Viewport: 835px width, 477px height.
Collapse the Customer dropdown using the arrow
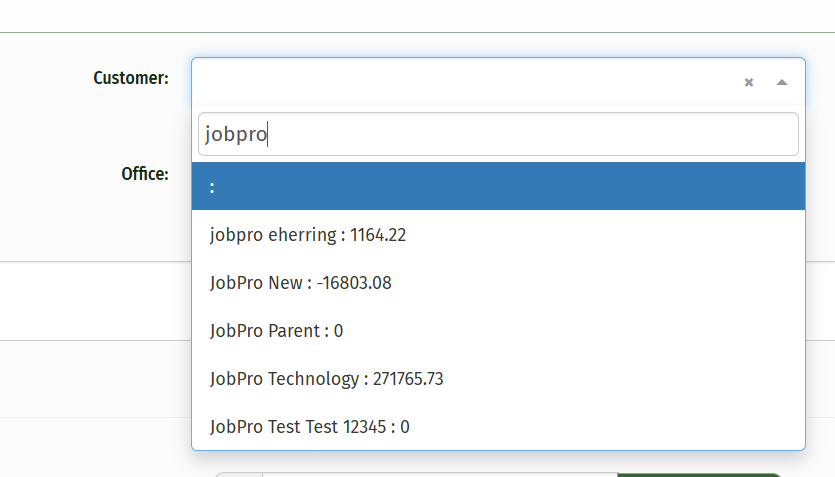click(x=782, y=82)
